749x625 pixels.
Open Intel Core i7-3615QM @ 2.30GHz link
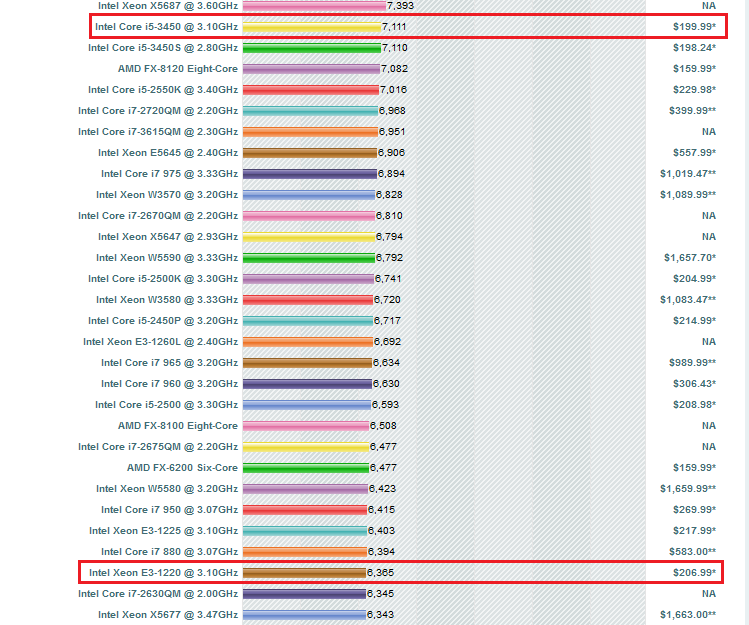158,132
